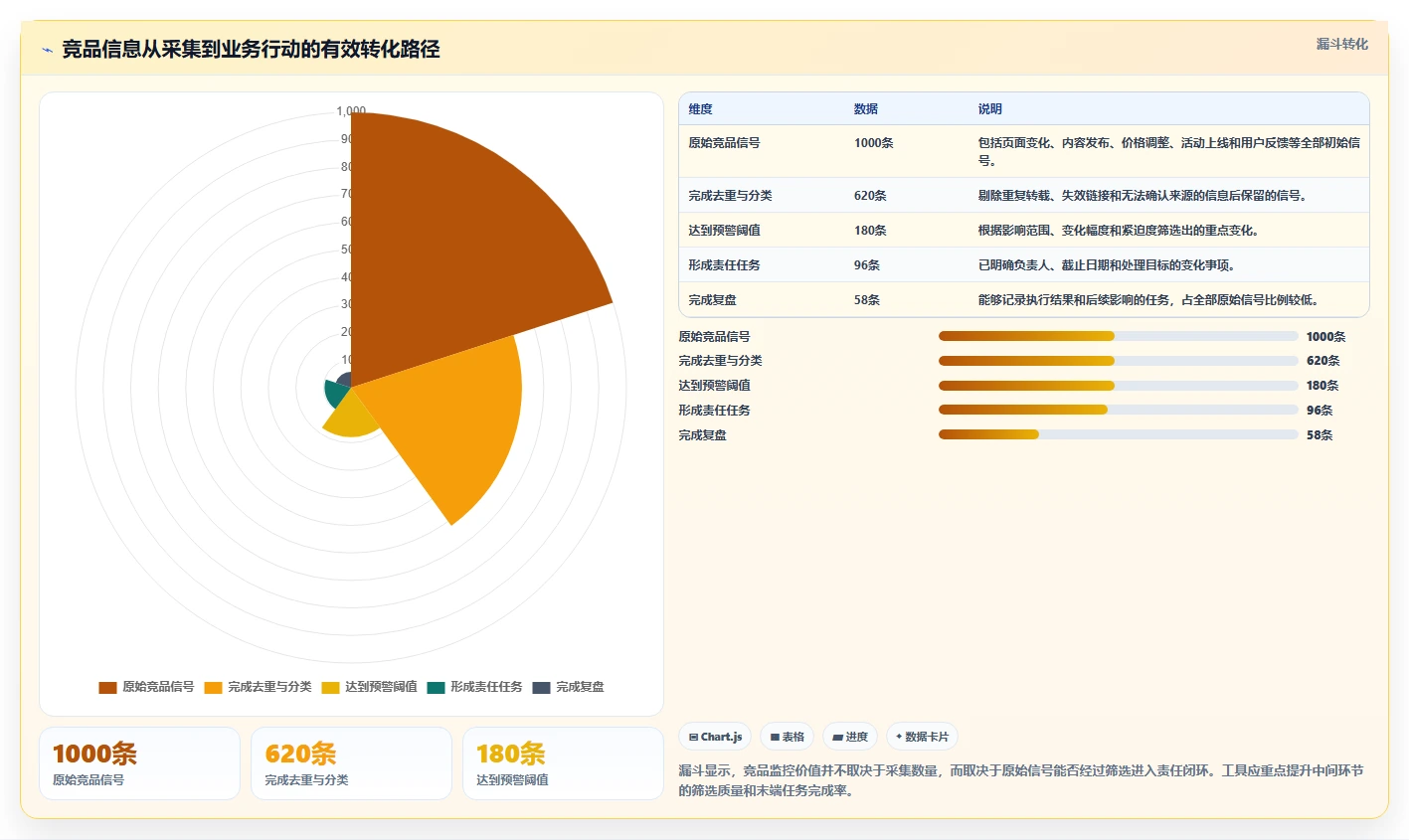Click the 完成复盘 progress label
Image resolution: width=1409 pixels, height=840 pixels.
703,435
